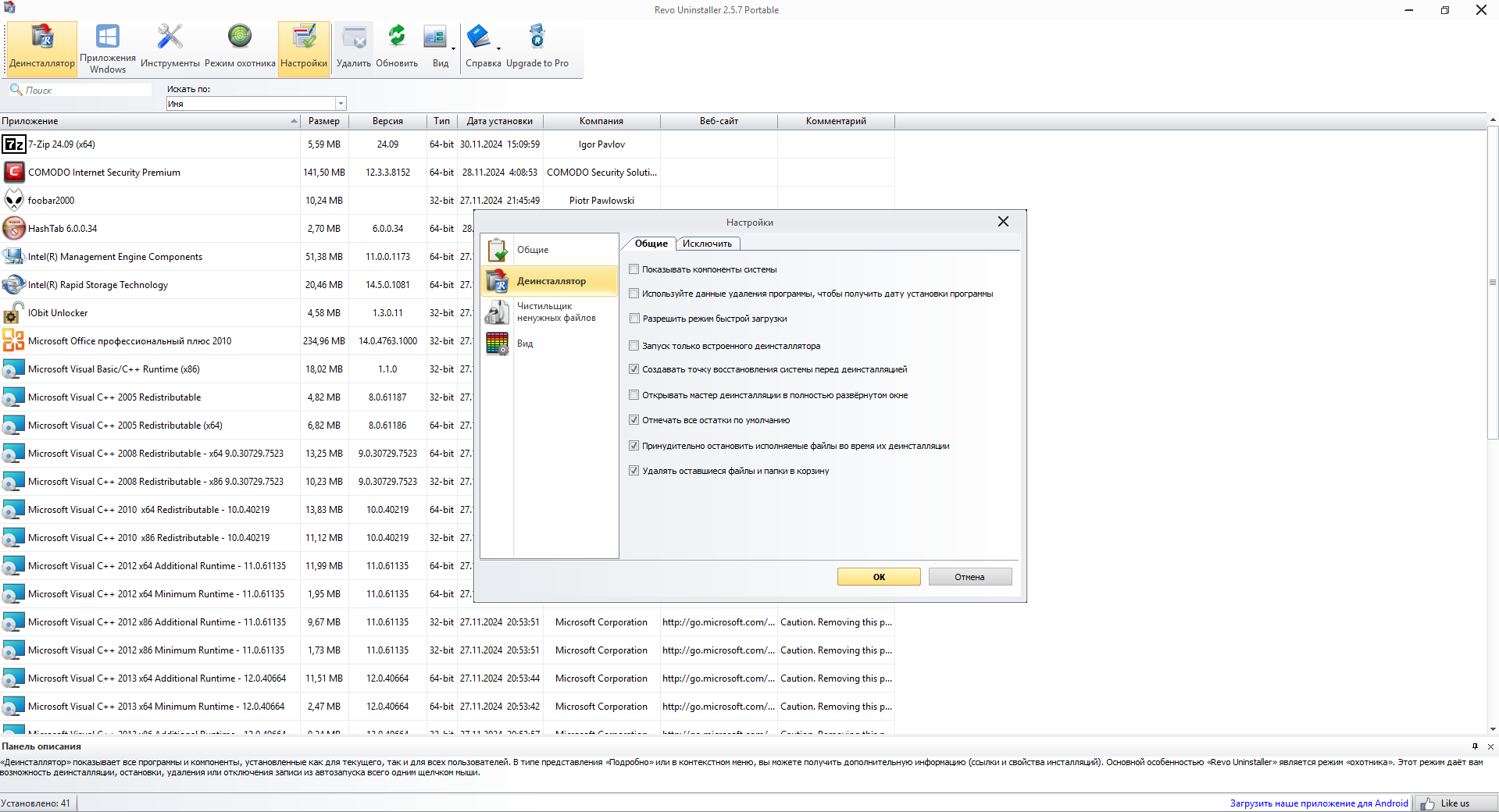Open the Android app download link
The image size is (1499, 812).
coord(1319,803)
